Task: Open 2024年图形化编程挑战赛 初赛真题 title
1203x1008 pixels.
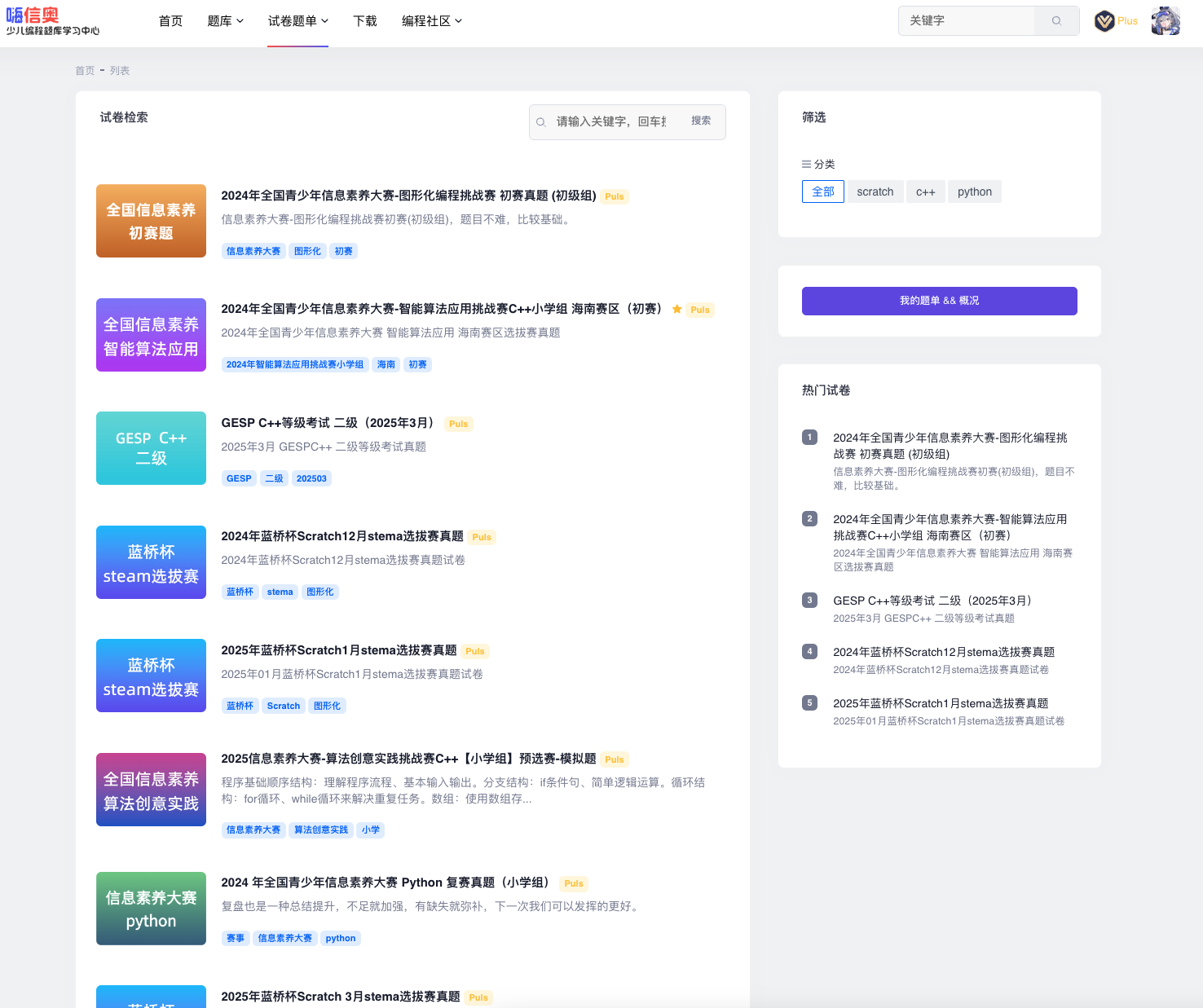Action: click(408, 196)
